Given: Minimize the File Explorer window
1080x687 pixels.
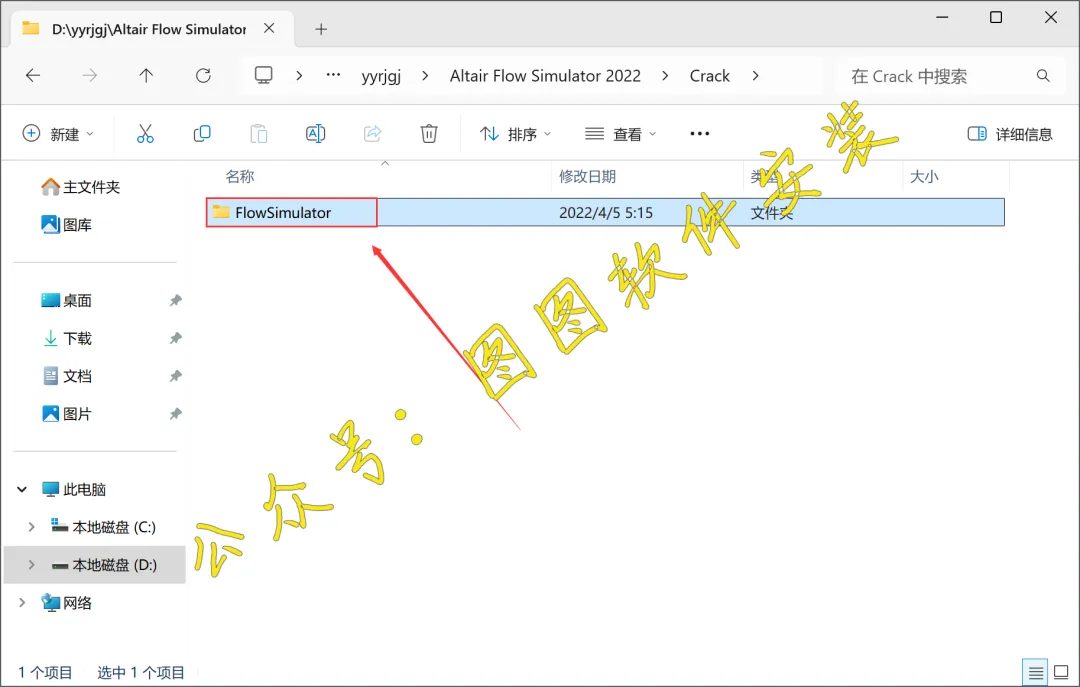Looking at the screenshot, I should [942, 17].
